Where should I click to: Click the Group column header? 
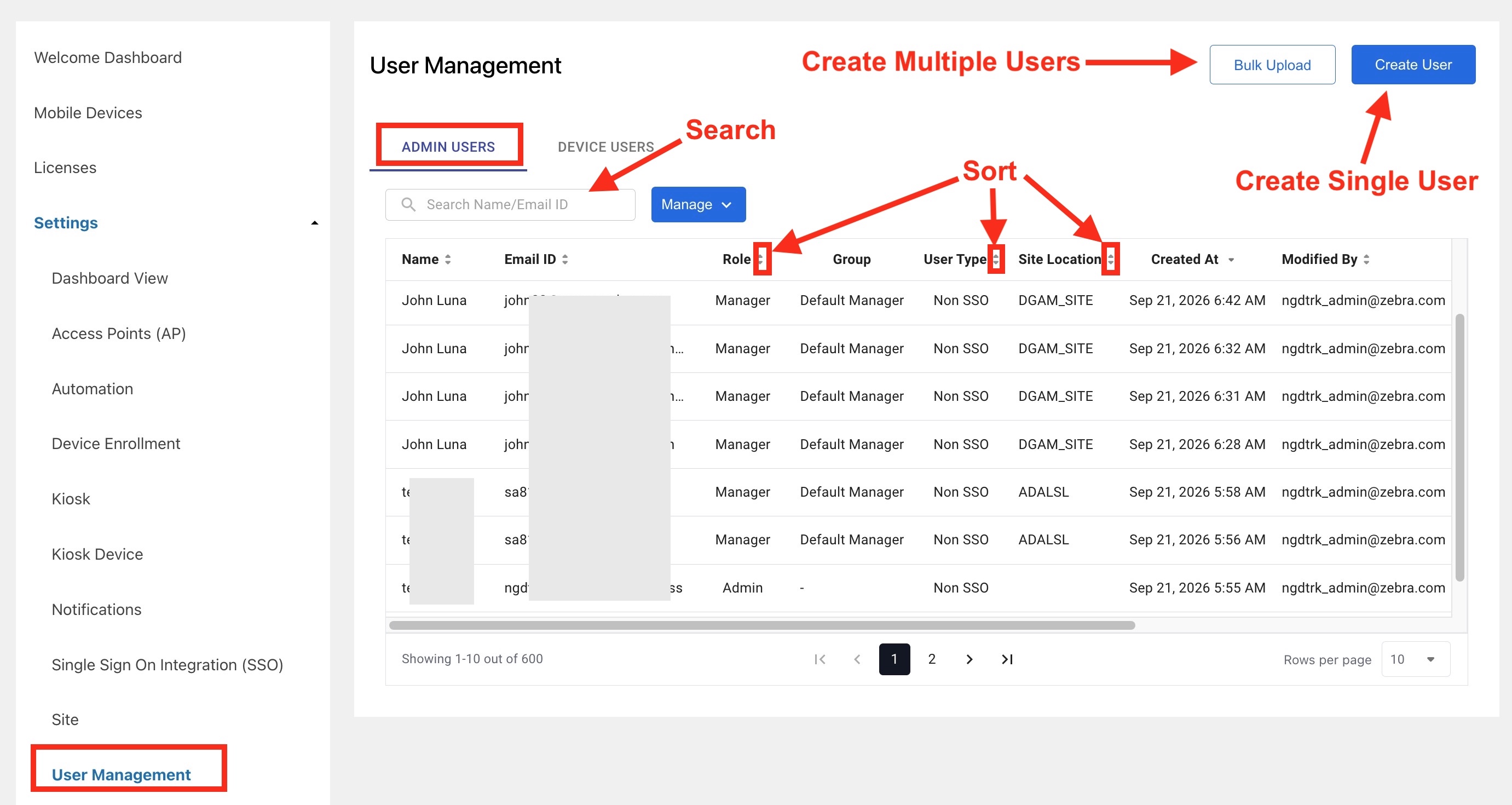(x=851, y=260)
